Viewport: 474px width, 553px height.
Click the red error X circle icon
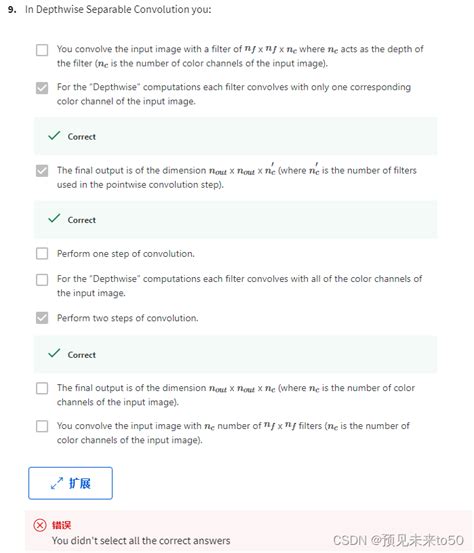tap(40, 525)
